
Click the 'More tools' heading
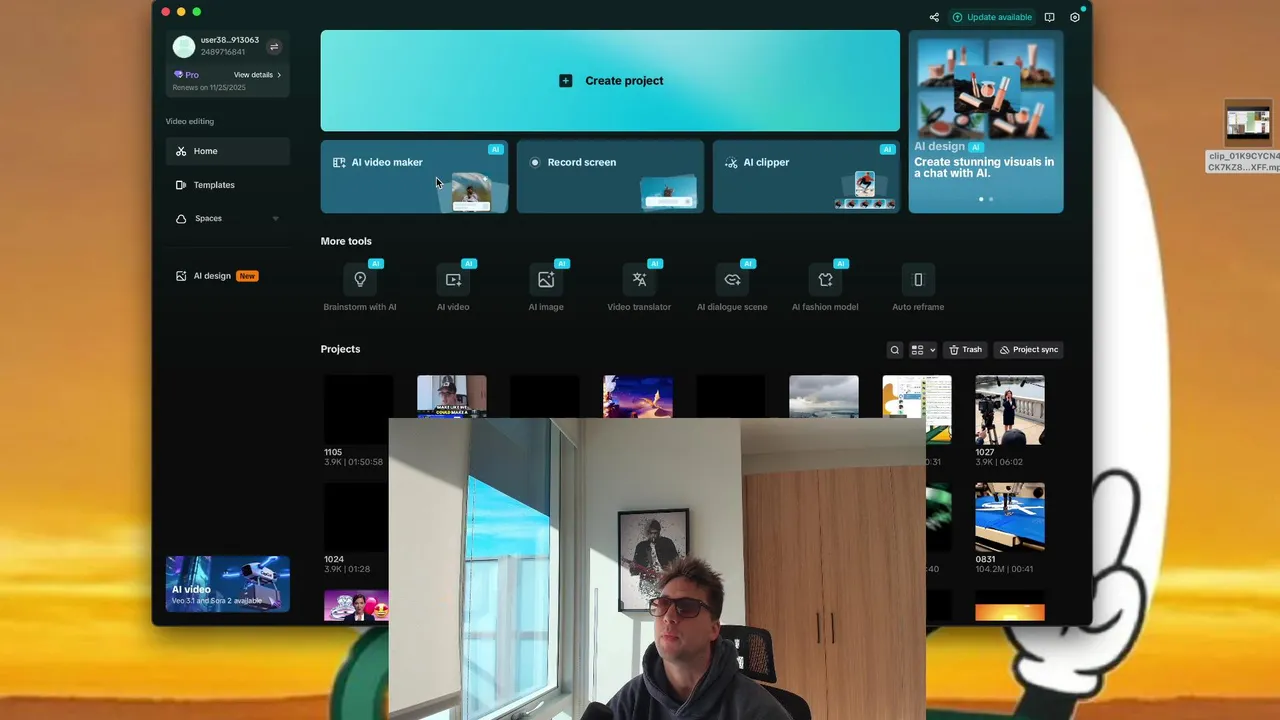[346, 241]
